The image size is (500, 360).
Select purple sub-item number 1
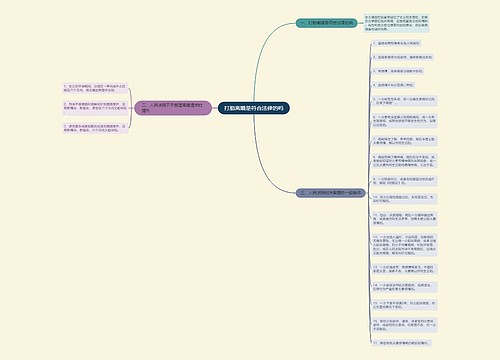pyautogui.click(x=95, y=88)
